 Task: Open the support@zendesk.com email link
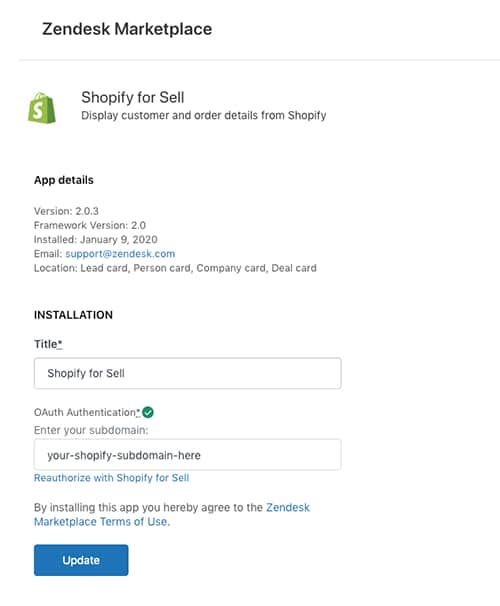click(120, 254)
